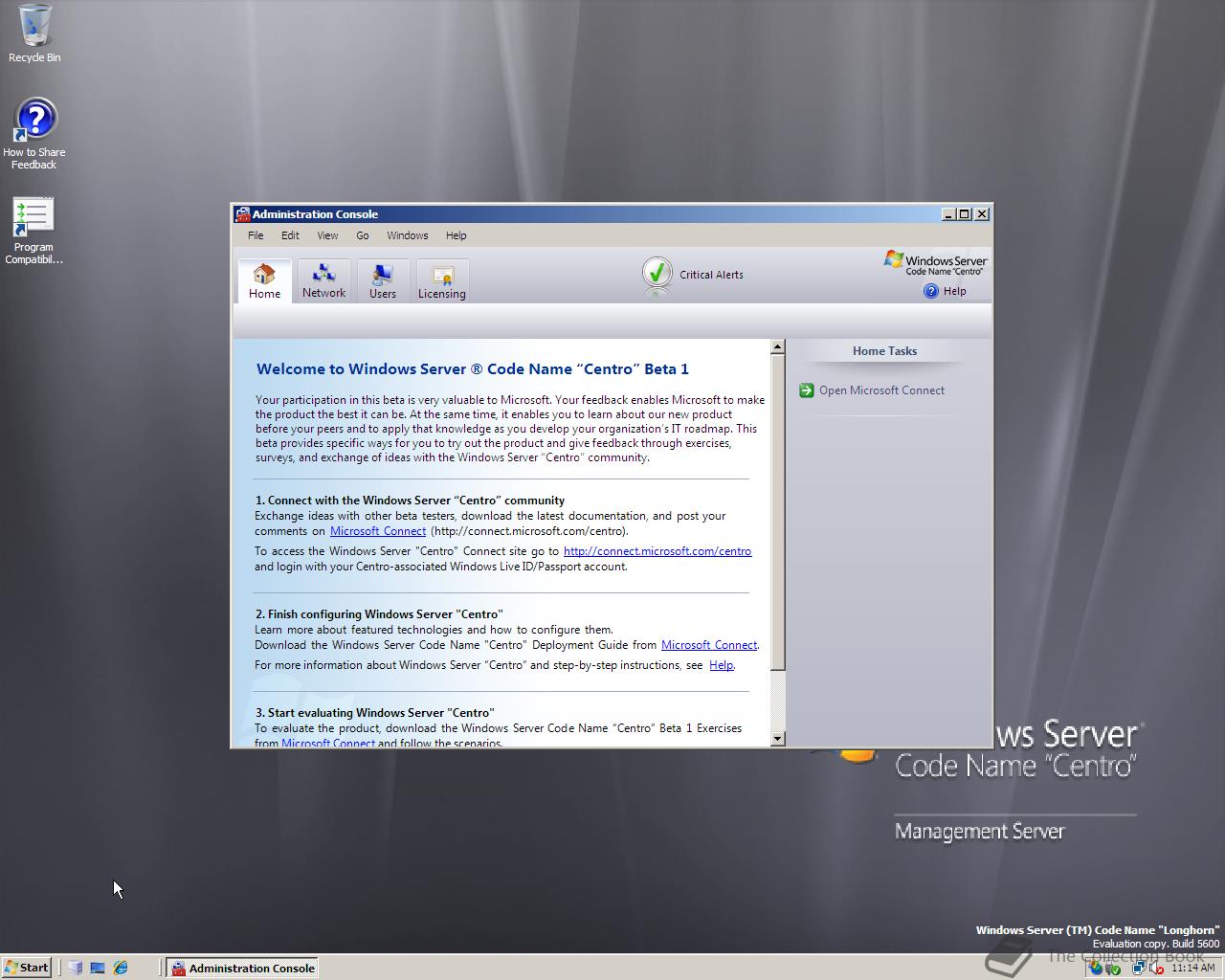Click the Critical Alerts checkmark icon
The height and width of the screenshot is (980, 1225).
coord(657,274)
